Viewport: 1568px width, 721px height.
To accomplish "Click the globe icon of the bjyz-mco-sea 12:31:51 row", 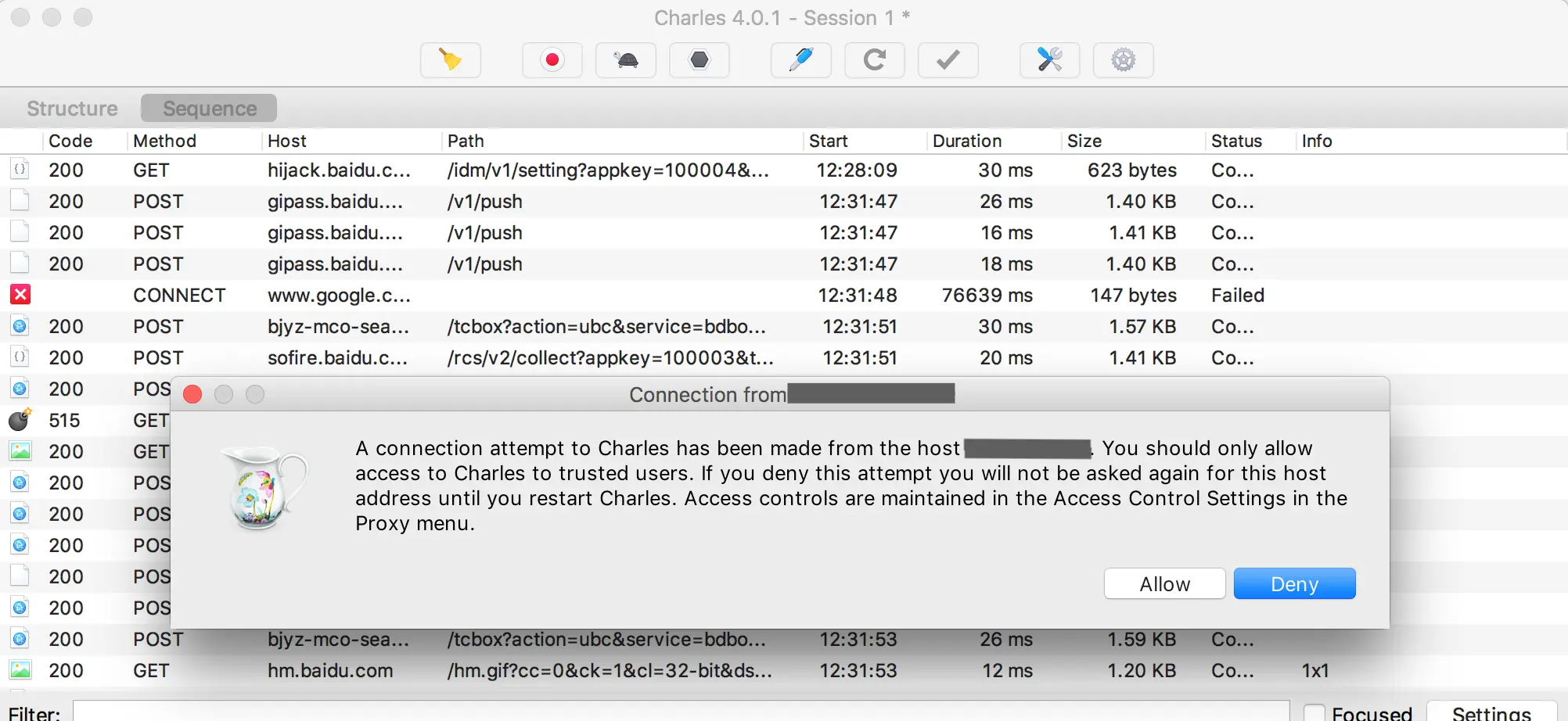I will (20, 326).
